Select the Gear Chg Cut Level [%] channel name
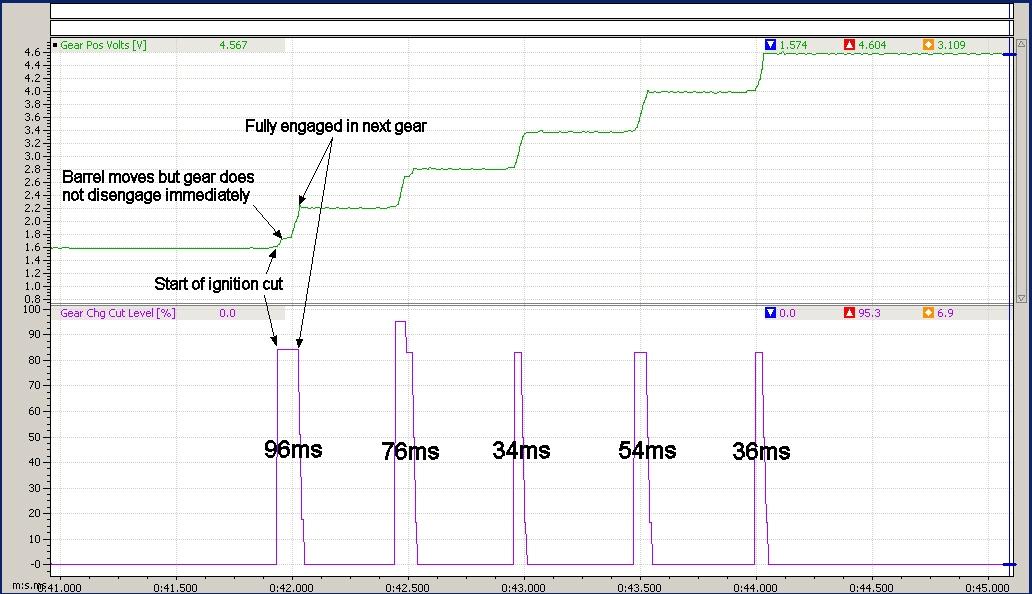Image resolution: width=1032 pixels, height=594 pixels. 118,313
